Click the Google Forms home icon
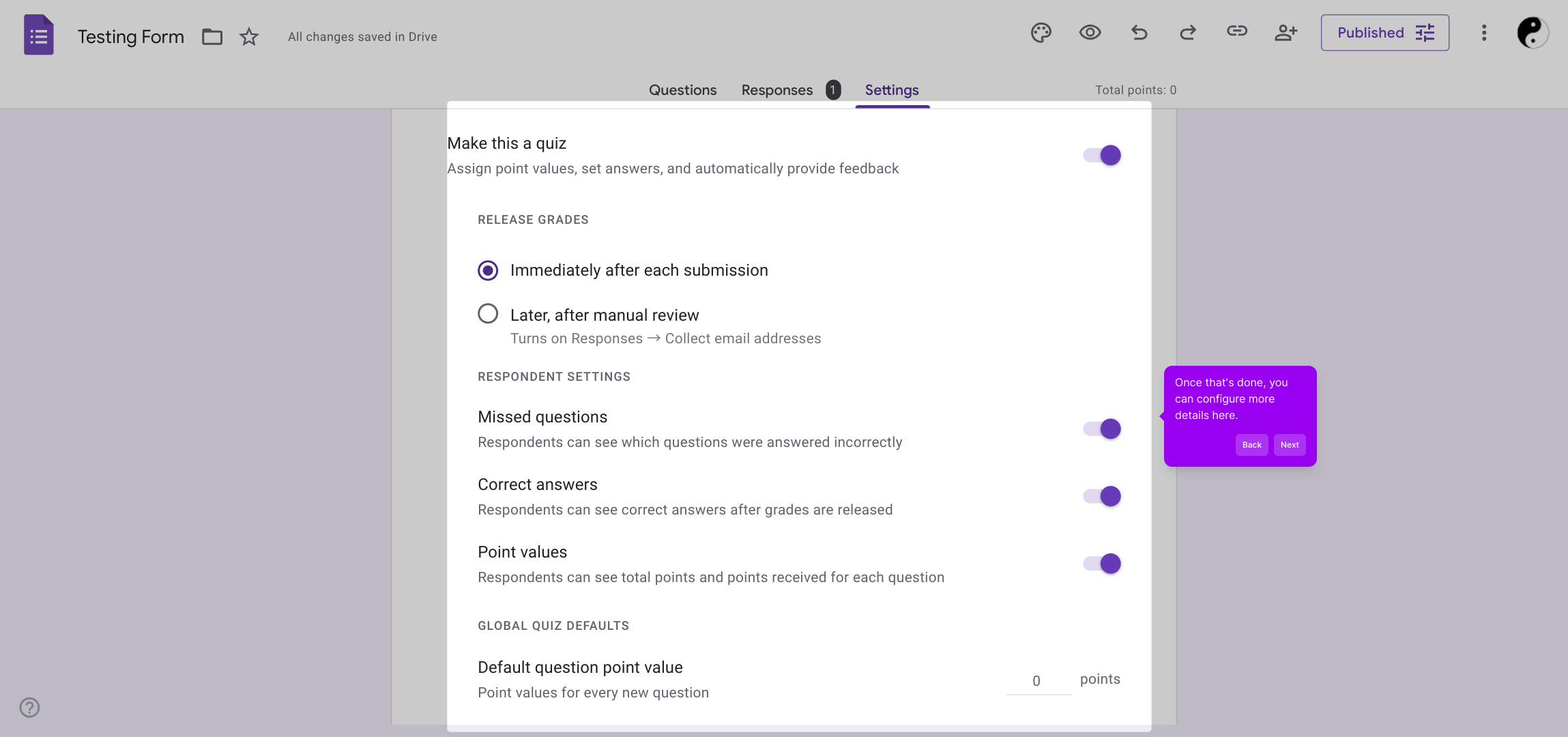 click(39, 35)
